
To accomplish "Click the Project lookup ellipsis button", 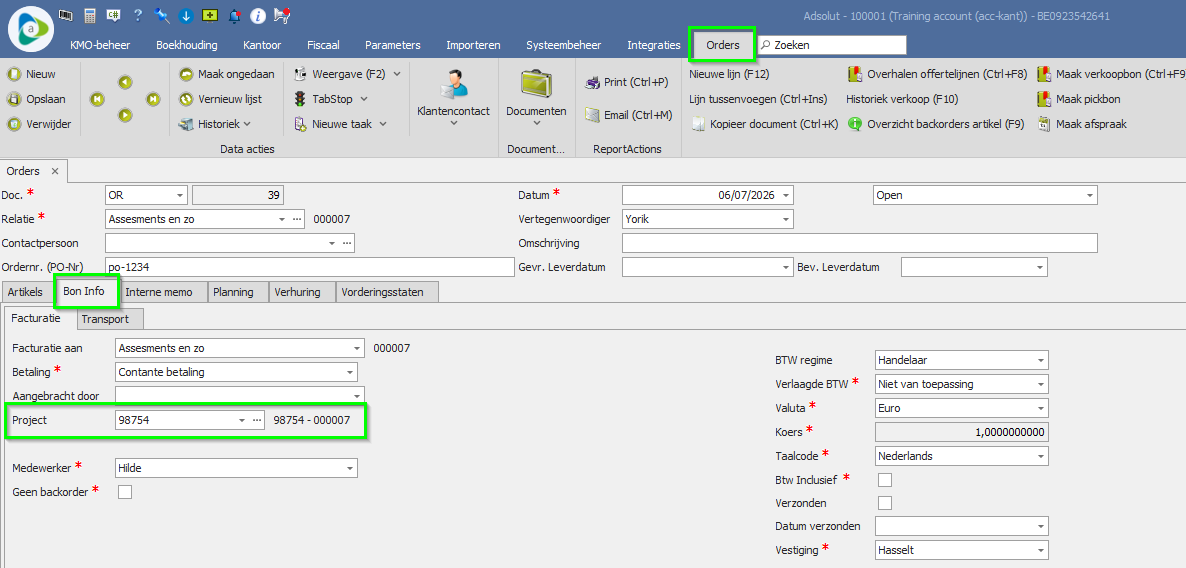I will tap(256, 420).
